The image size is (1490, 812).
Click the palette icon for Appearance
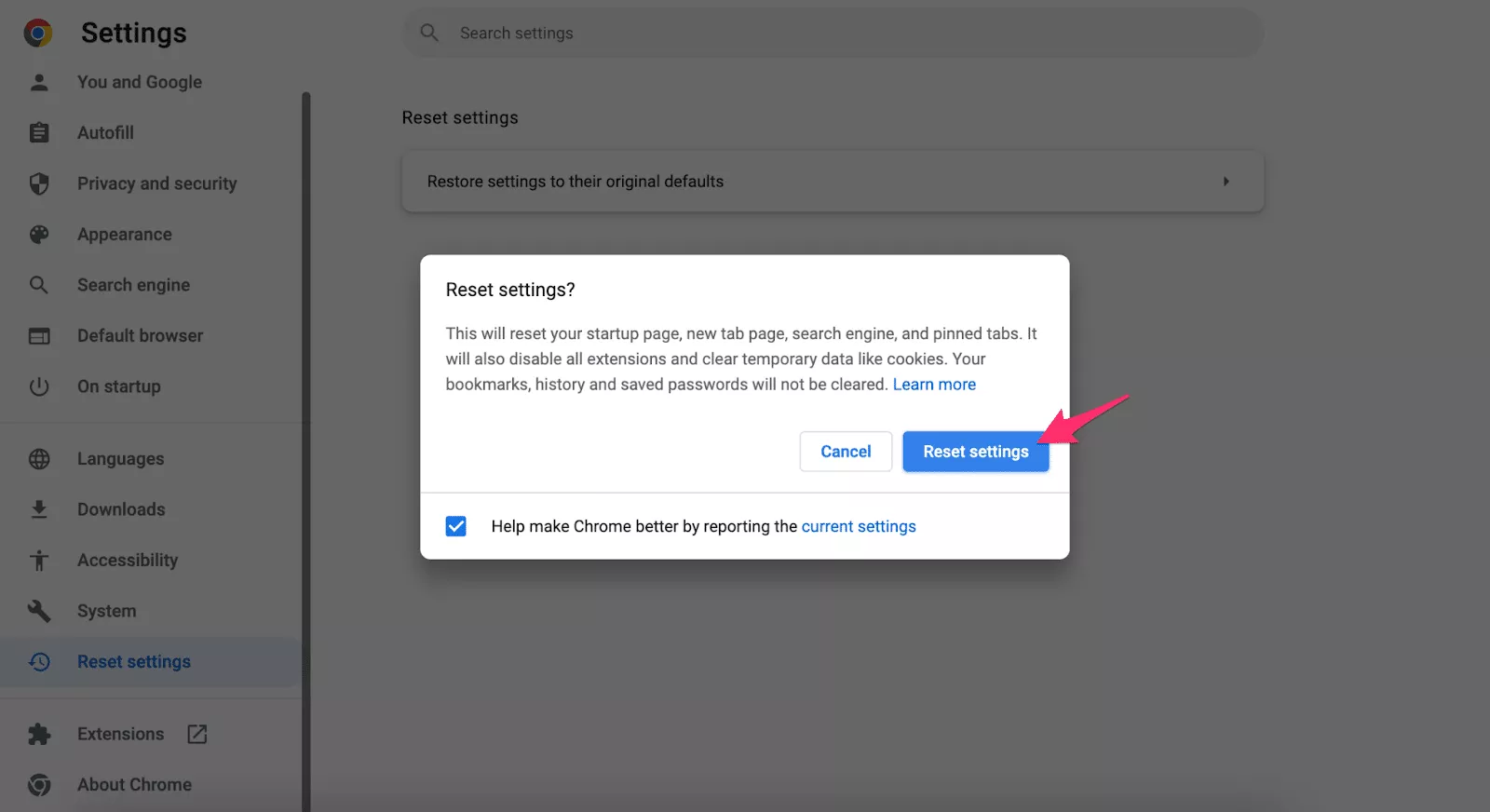point(39,235)
